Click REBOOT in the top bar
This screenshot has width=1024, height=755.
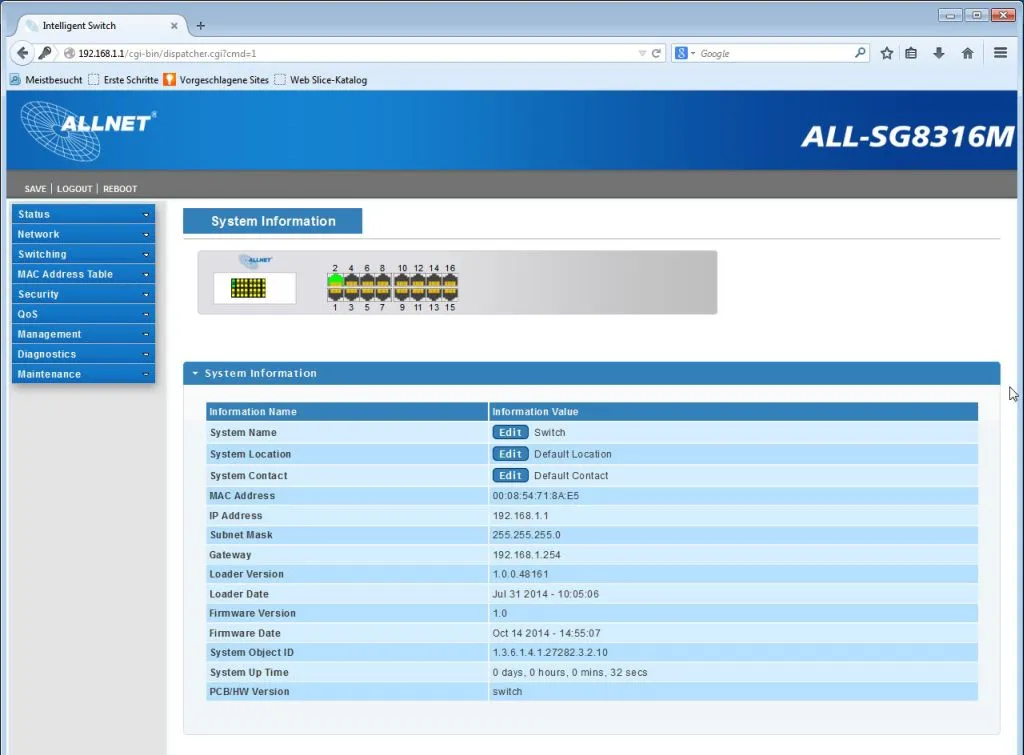click(x=119, y=188)
